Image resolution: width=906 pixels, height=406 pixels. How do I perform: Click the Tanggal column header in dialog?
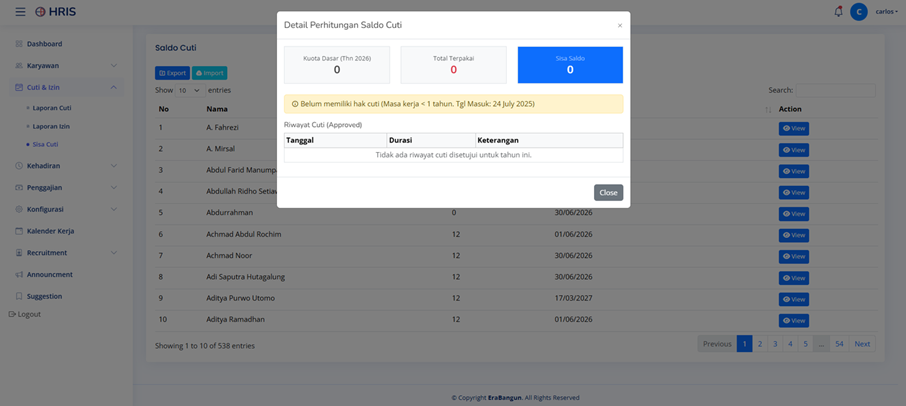[335, 140]
